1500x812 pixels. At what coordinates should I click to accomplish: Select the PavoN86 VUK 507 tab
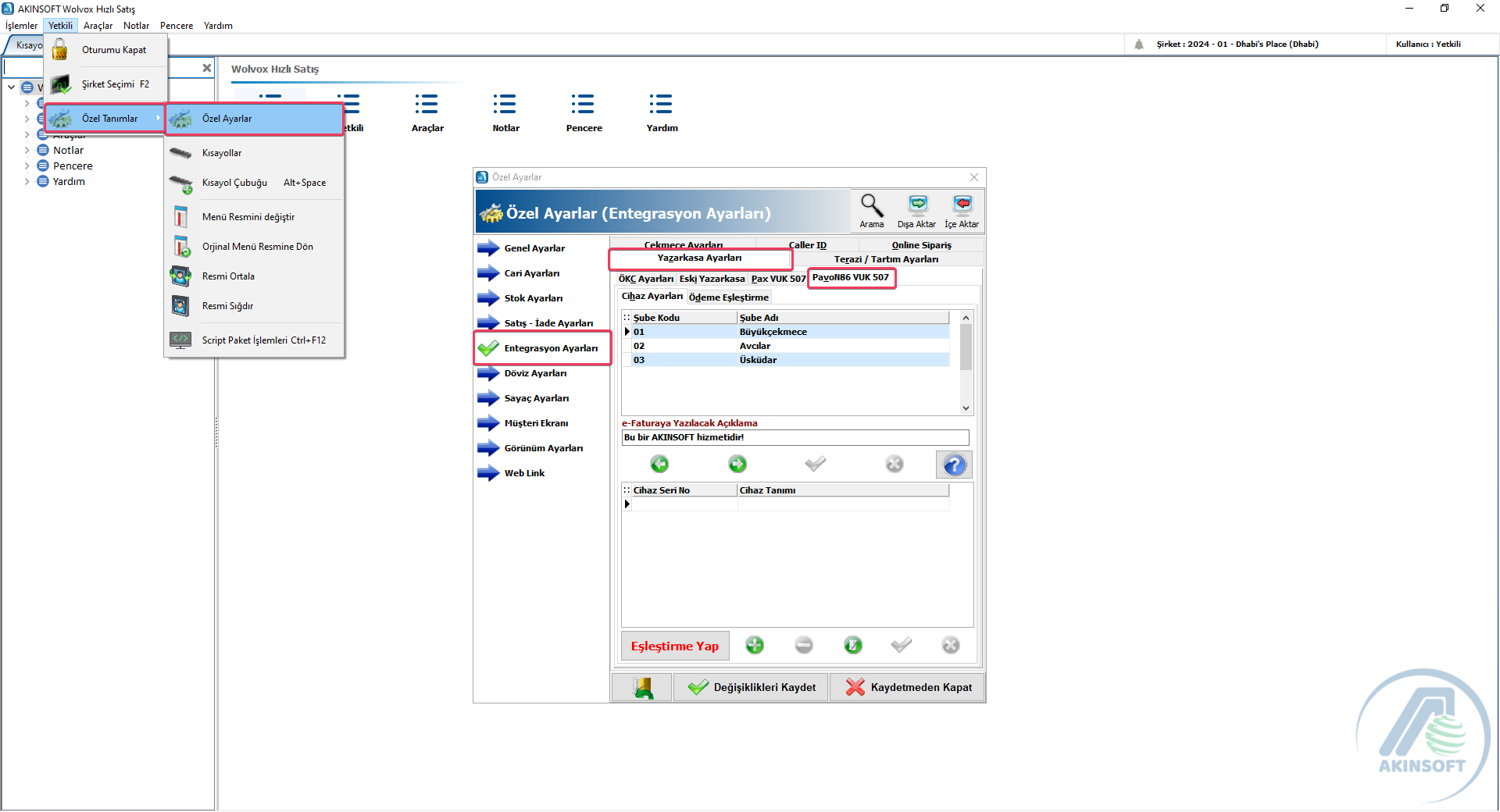[851, 278]
